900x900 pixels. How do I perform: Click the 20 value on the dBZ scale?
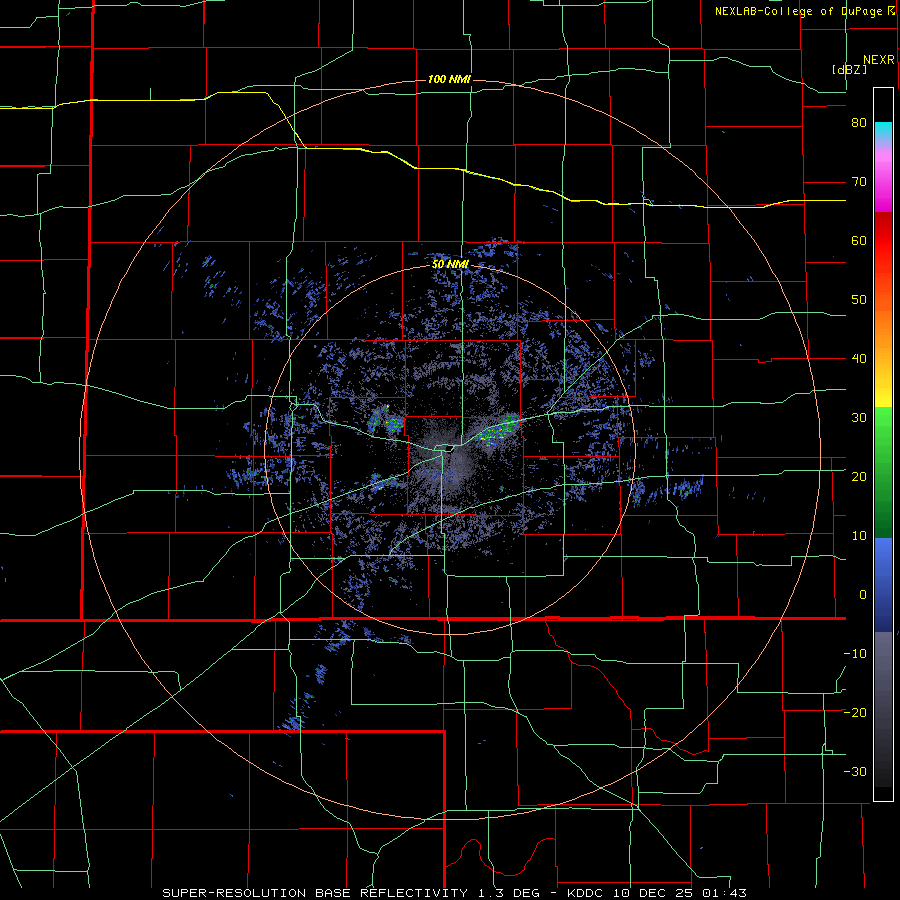pyautogui.click(x=859, y=477)
